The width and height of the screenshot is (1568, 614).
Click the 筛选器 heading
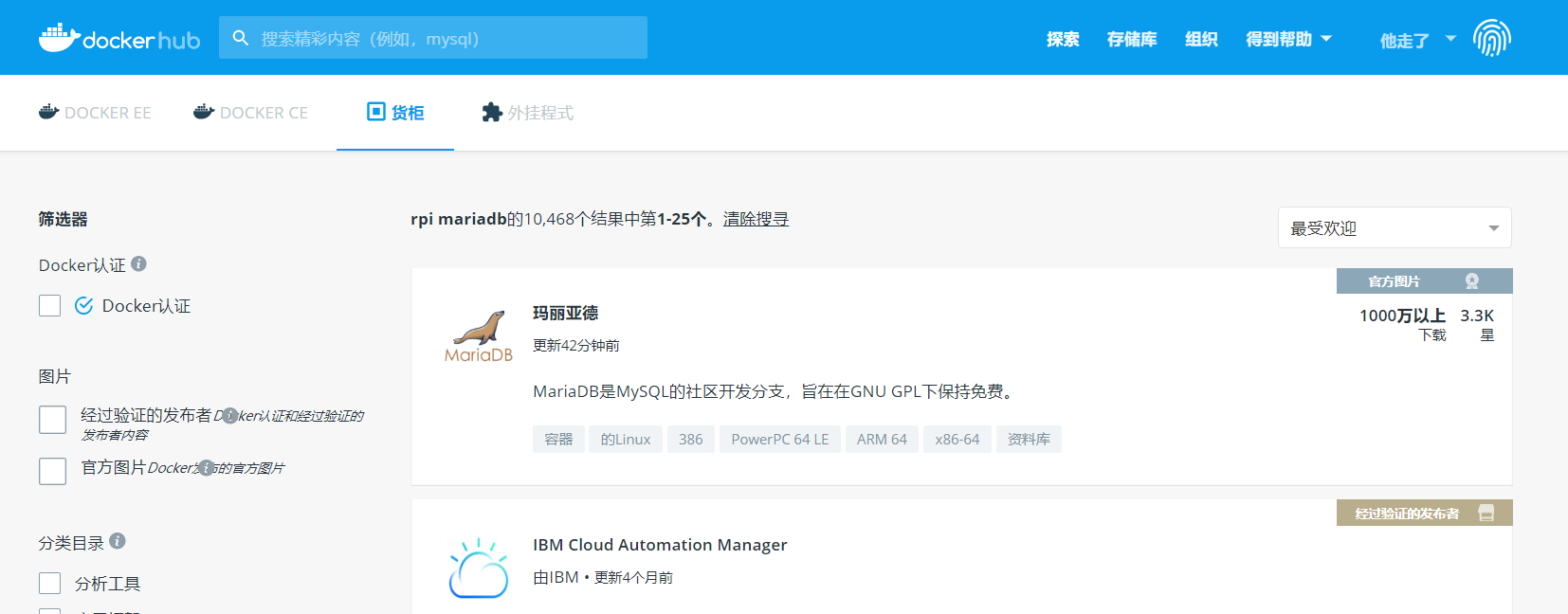pos(63,219)
